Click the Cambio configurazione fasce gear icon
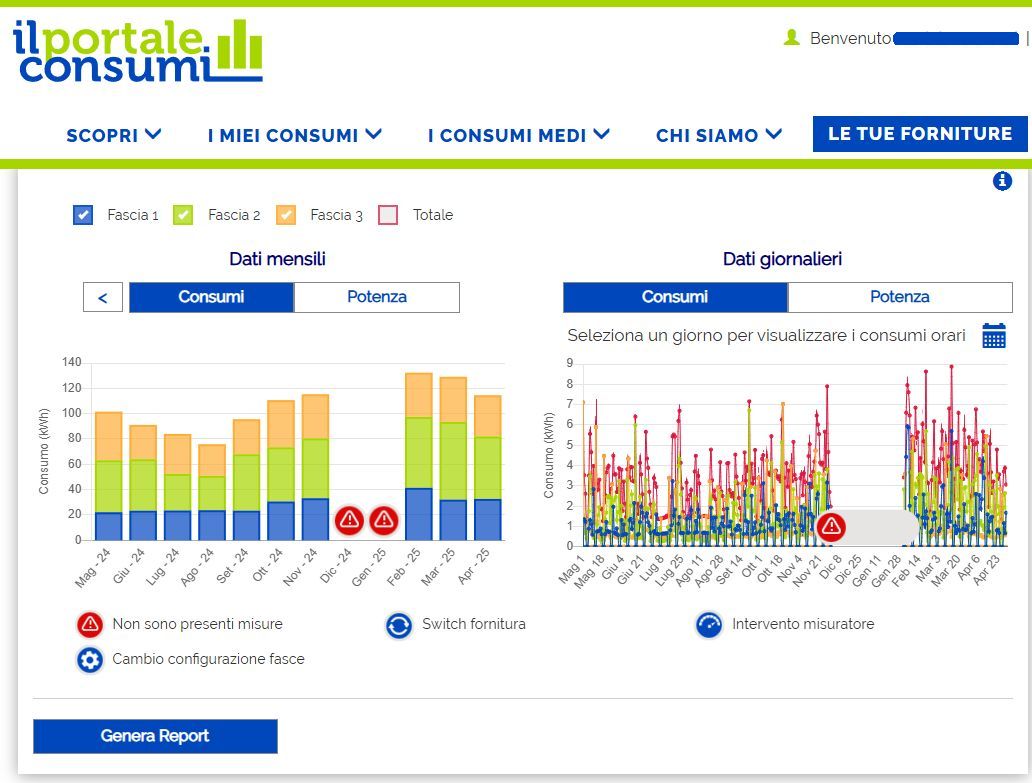 90,660
